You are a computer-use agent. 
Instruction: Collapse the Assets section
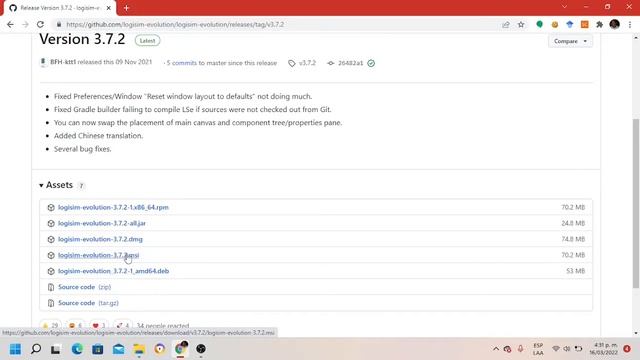point(56,185)
